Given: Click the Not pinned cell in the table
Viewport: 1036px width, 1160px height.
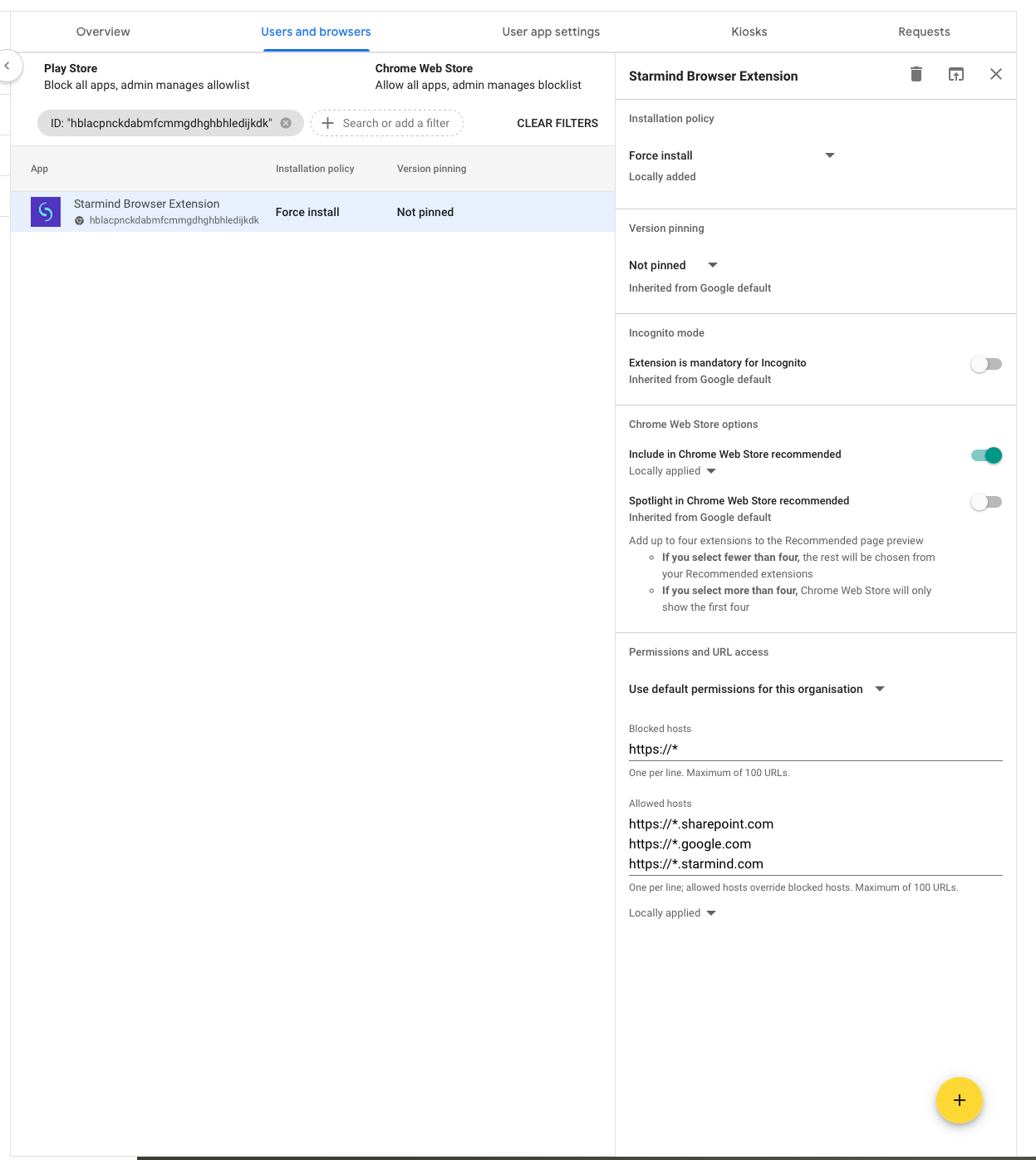Looking at the screenshot, I should (425, 212).
